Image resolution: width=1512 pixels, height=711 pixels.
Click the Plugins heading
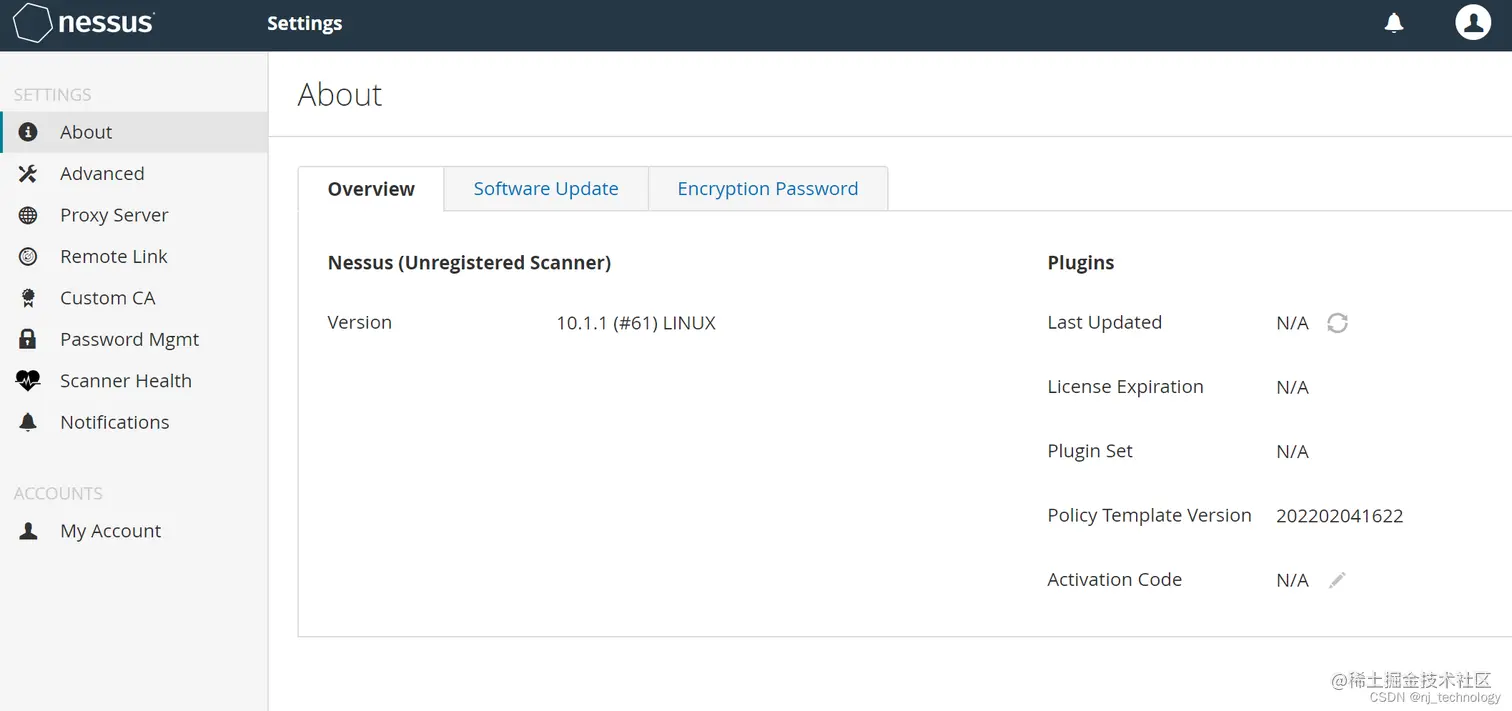1081,263
